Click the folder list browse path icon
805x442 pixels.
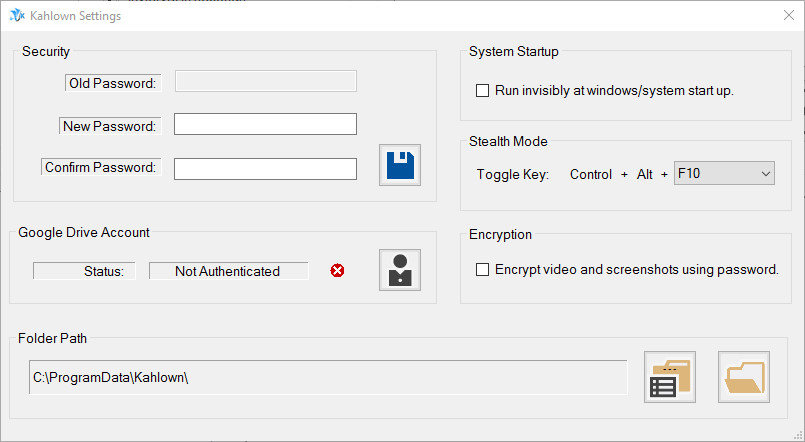[670, 377]
